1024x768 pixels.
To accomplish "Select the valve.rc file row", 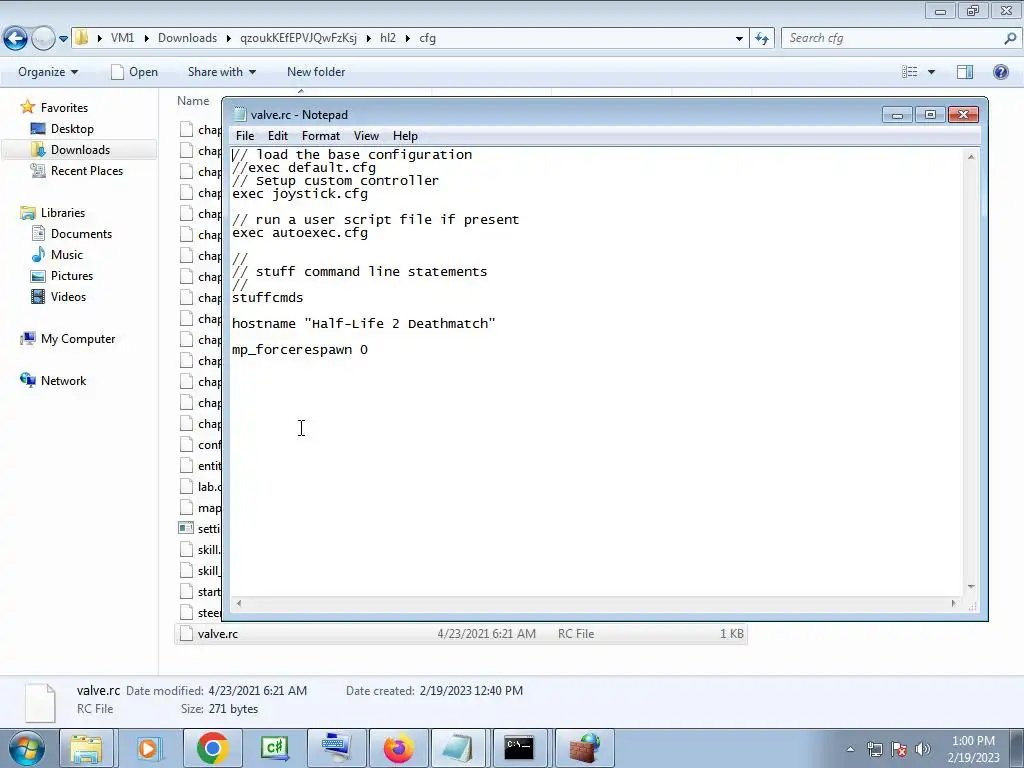I will pyautogui.click(x=460, y=633).
